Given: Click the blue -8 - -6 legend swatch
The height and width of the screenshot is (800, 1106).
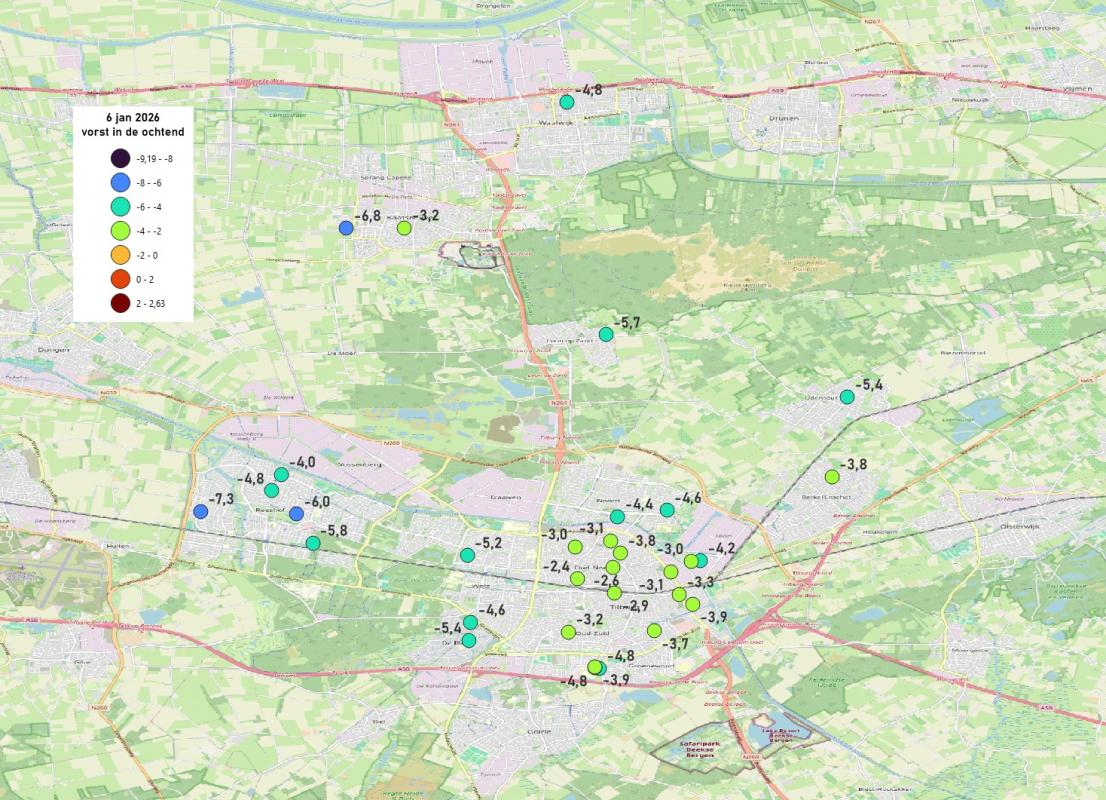Looking at the screenshot, I should click(119, 183).
